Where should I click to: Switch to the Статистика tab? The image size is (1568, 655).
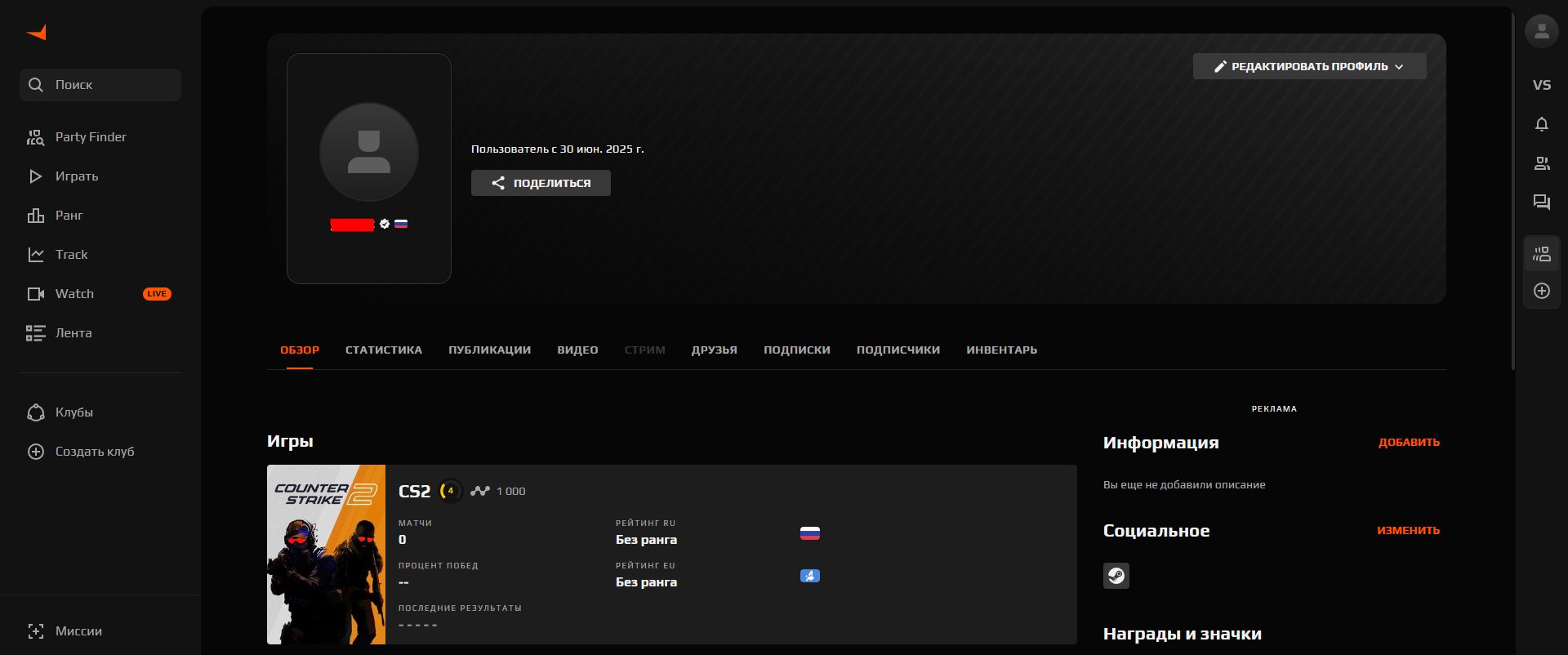click(x=383, y=350)
